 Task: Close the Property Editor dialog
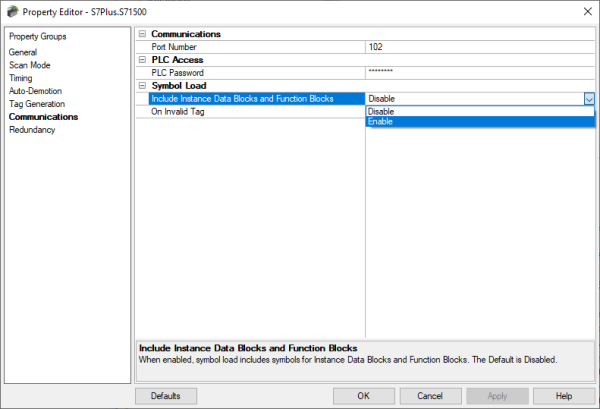coord(584,10)
